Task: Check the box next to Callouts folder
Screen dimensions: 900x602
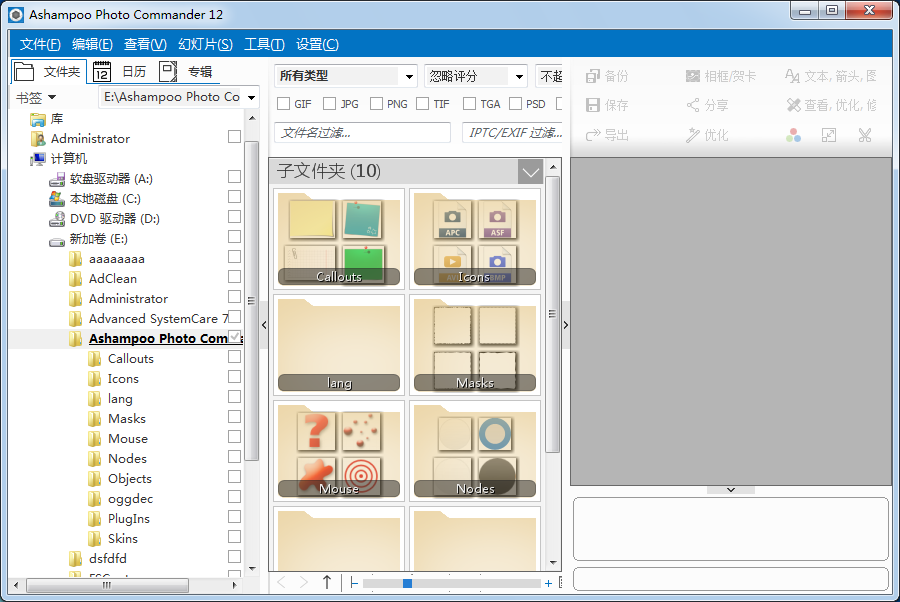Action: pyautogui.click(x=234, y=357)
